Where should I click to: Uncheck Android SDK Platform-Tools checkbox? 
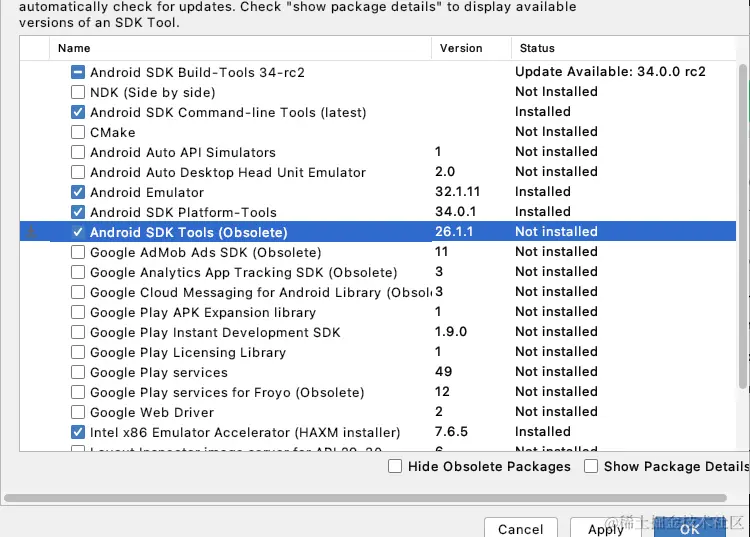77,212
